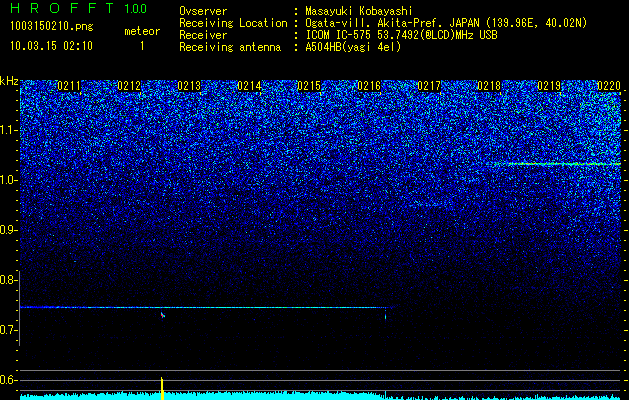
Task: Select receiver ICOM IC-575 frequency text
Action: pos(401,35)
